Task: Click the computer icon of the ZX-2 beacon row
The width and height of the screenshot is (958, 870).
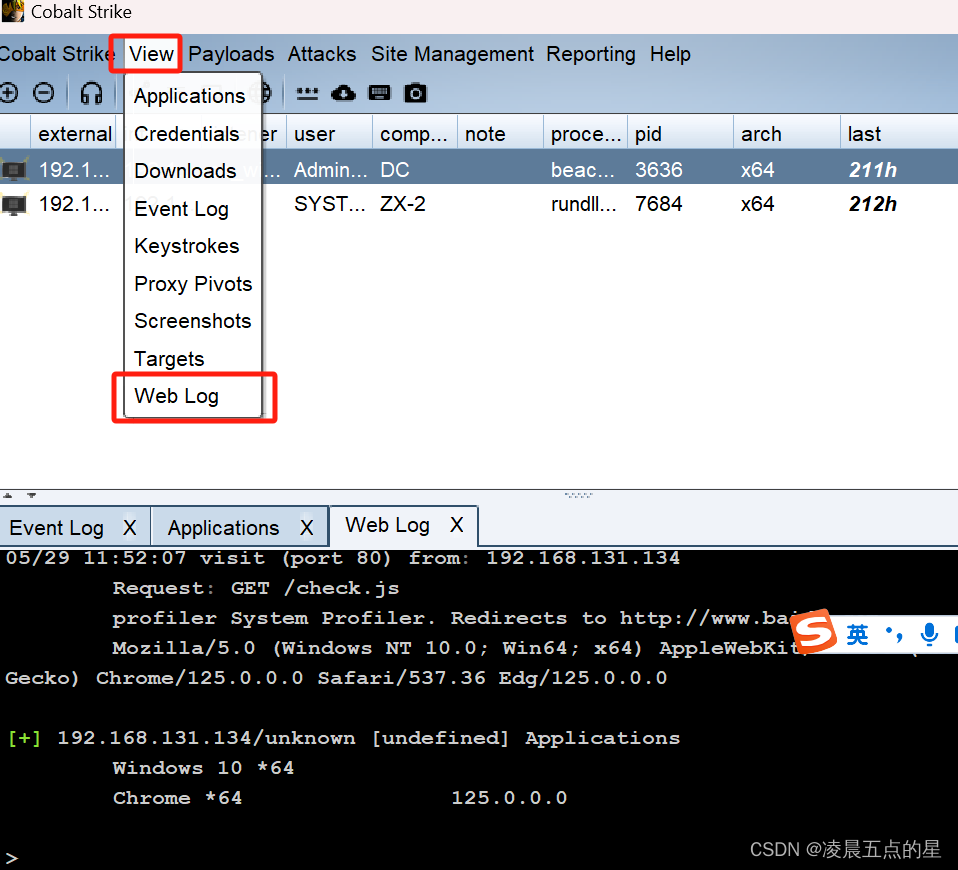Action: pyautogui.click(x=14, y=204)
